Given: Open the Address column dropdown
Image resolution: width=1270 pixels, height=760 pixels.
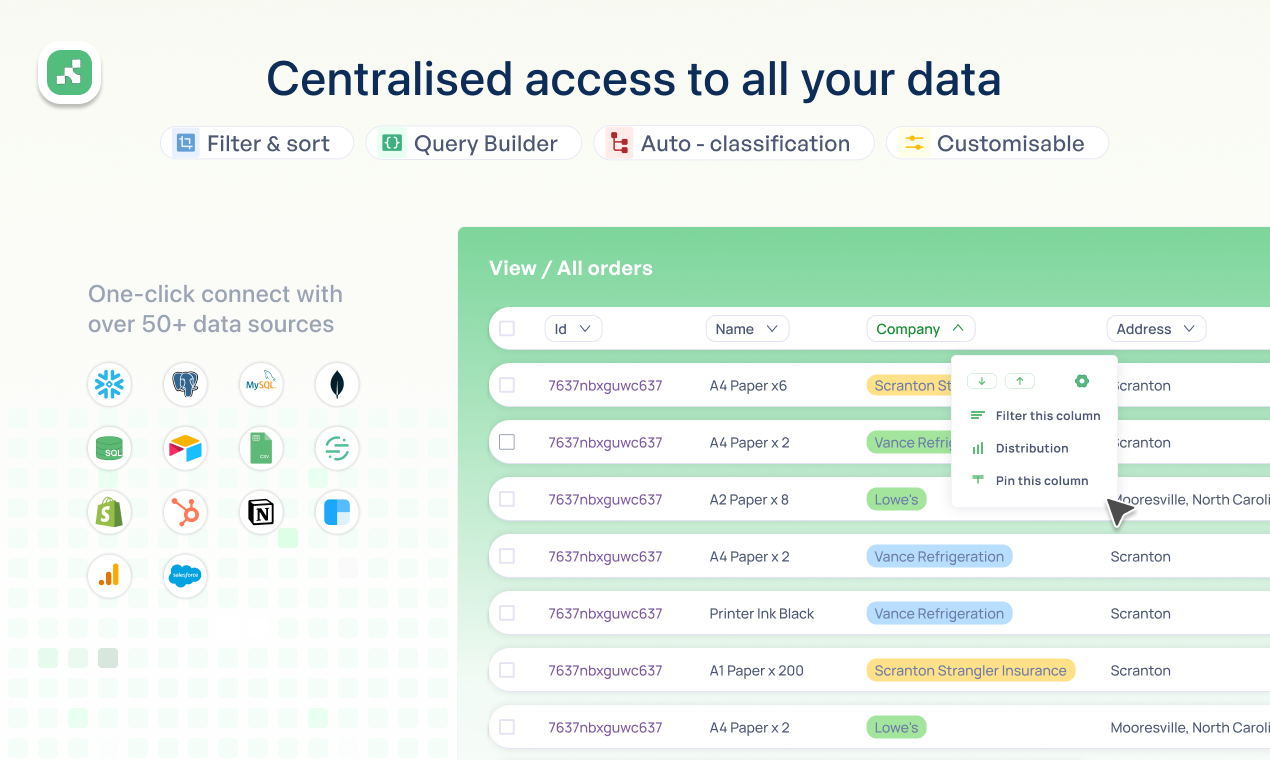Looking at the screenshot, I should click(x=1156, y=329).
